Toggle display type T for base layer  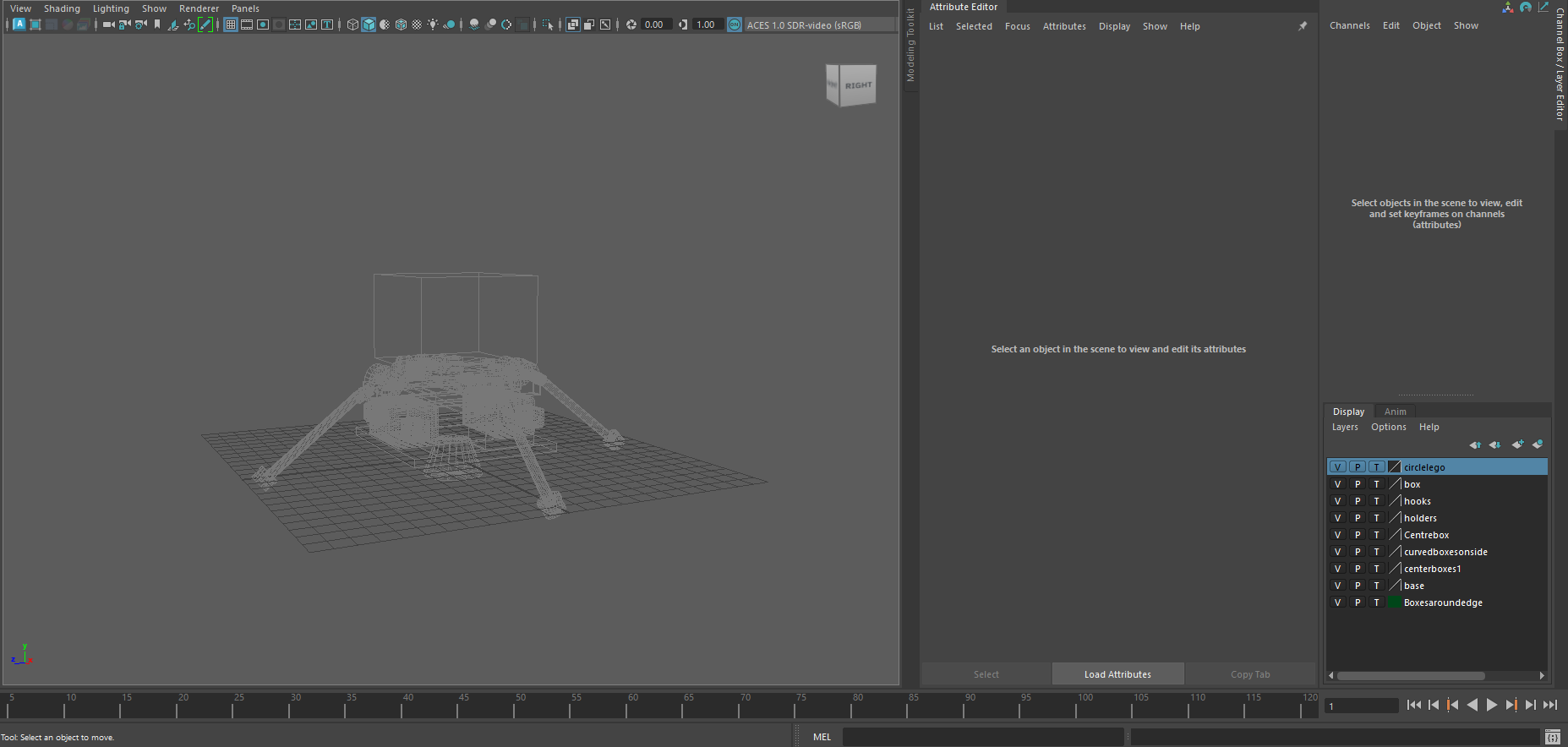pos(1376,586)
